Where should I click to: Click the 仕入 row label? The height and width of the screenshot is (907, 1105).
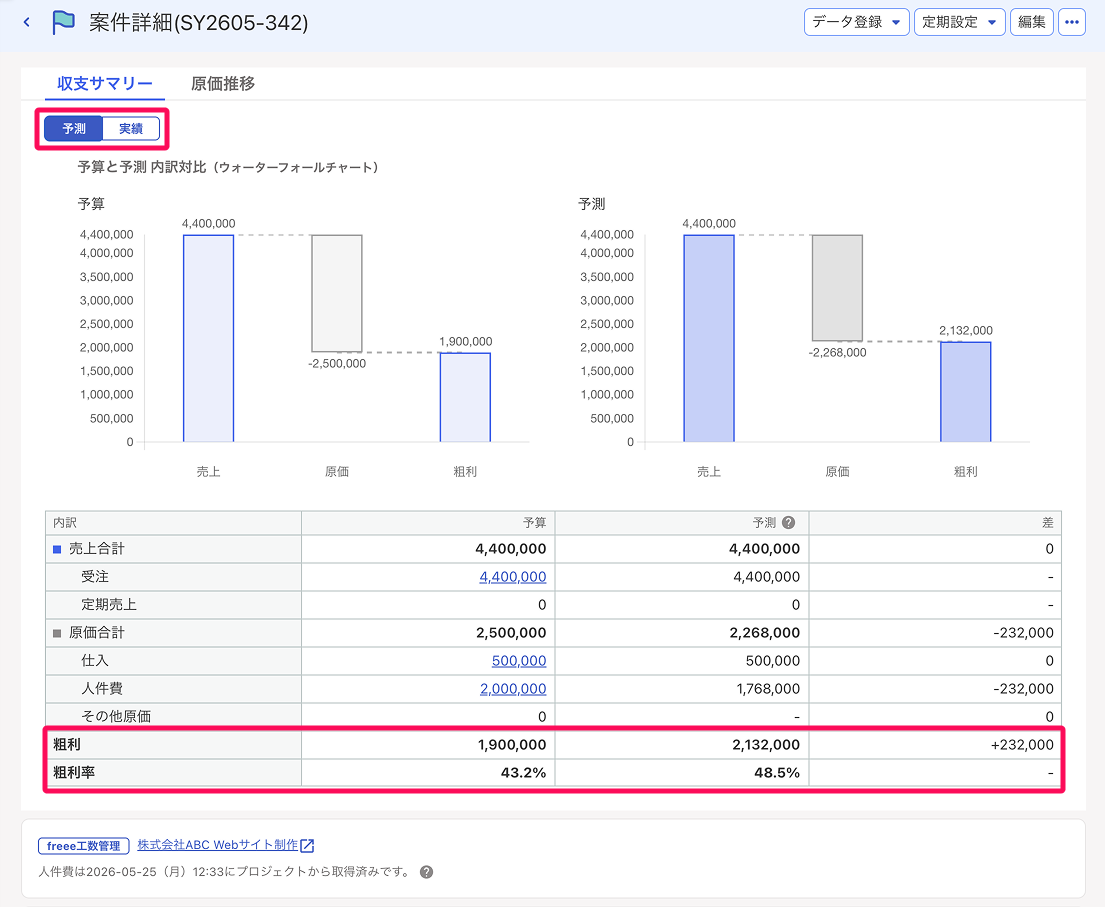(94, 661)
